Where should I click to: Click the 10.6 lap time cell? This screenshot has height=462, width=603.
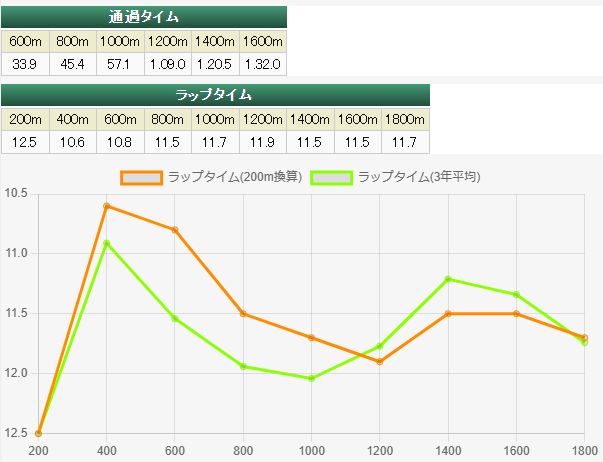[72, 142]
